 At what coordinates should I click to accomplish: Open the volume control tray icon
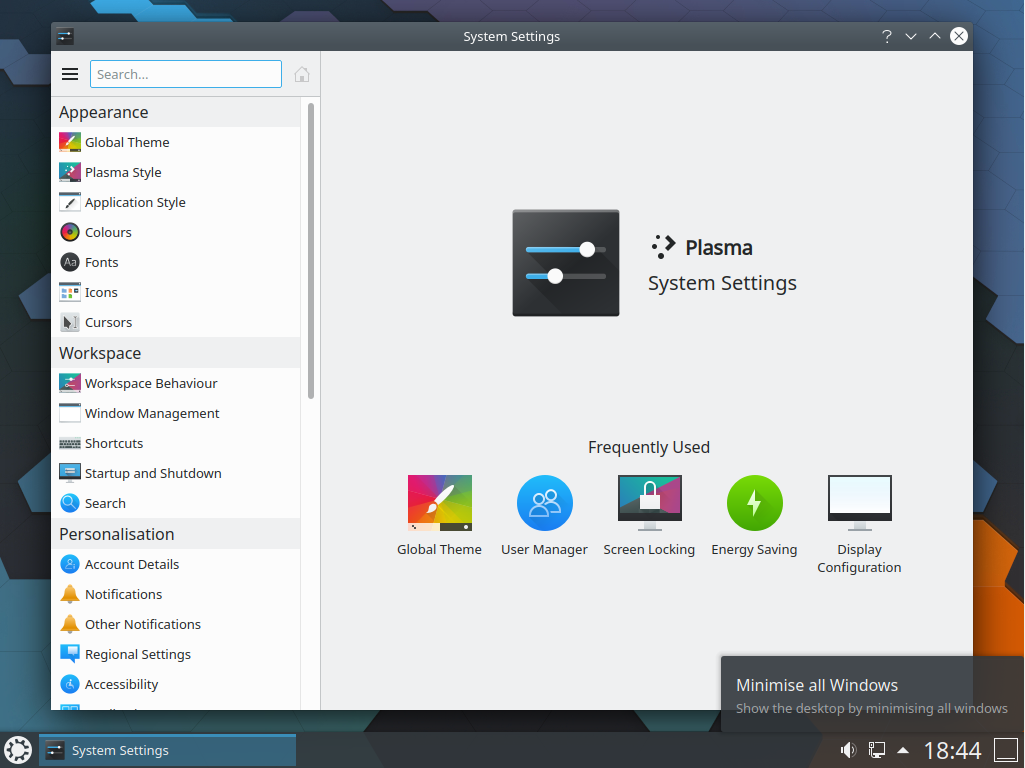pyautogui.click(x=848, y=750)
